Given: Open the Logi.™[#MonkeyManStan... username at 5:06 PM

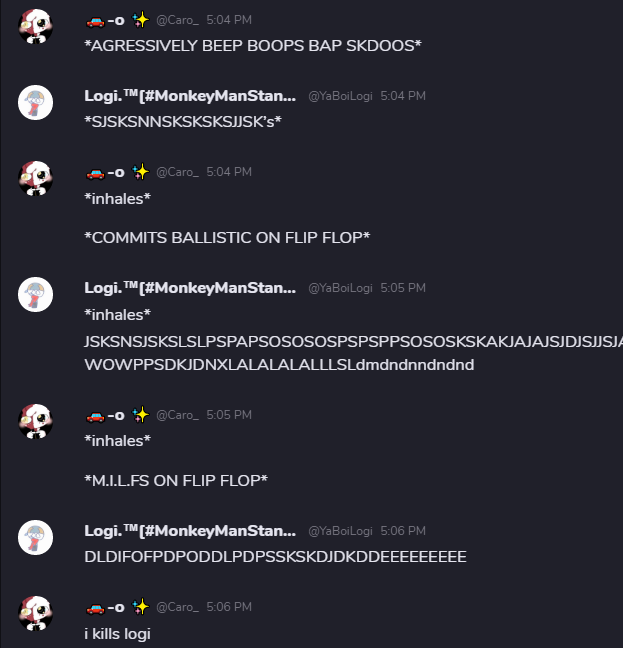Looking at the screenshot, I should (190, 531).
